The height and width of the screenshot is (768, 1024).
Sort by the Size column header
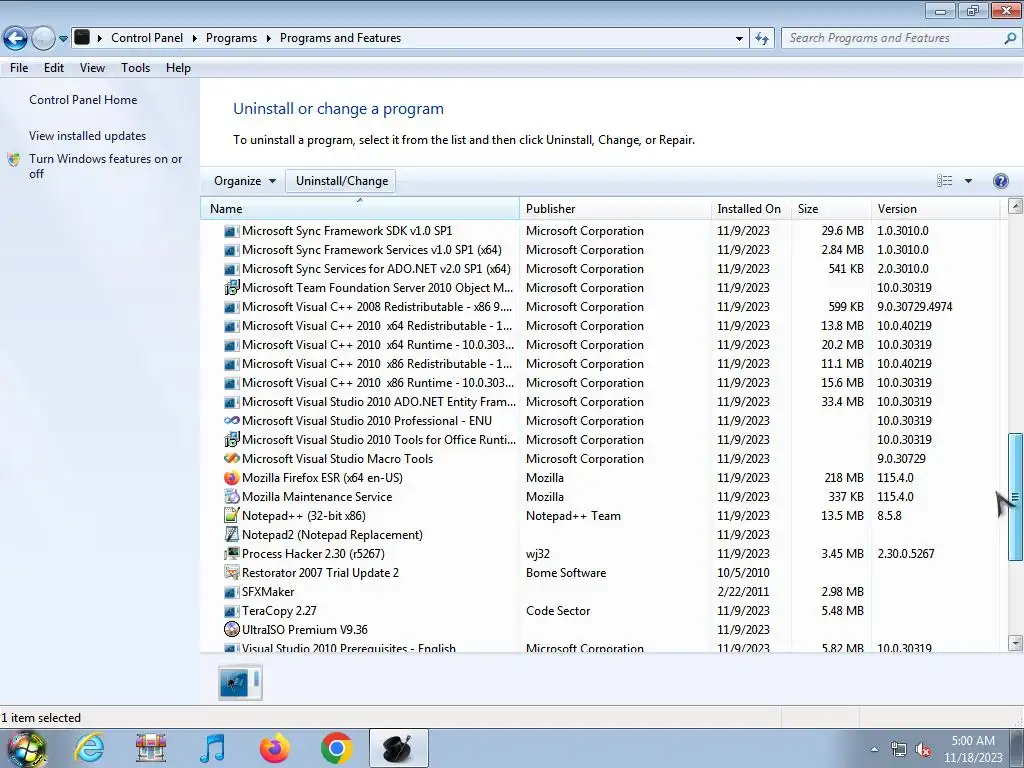coord(831,209)
